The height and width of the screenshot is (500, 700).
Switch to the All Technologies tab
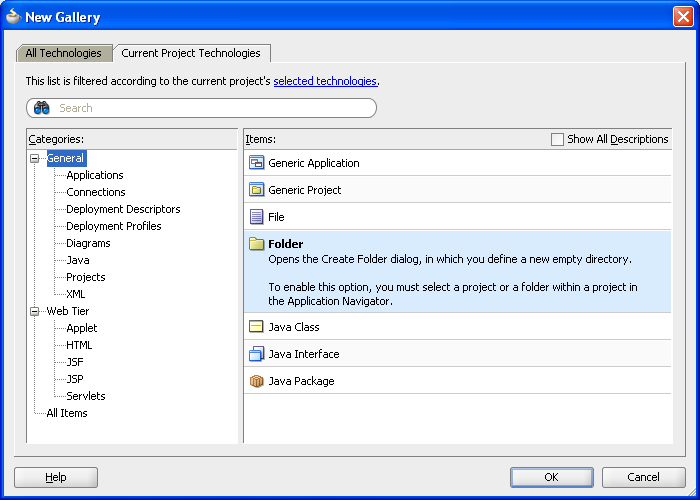pyautogui.click(x=63, y=53)
